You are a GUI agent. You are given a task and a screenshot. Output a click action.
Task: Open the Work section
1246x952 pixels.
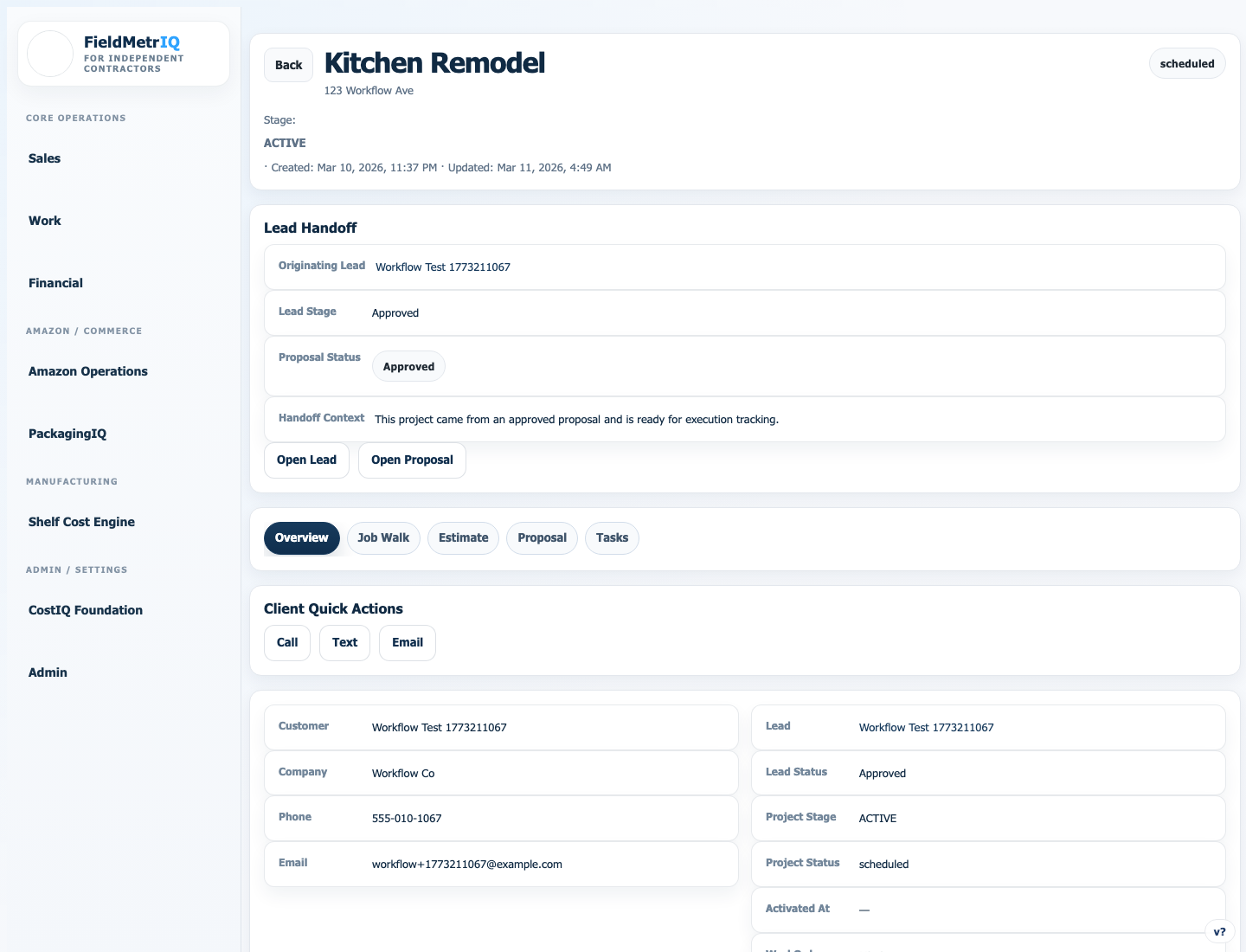pos(44,221)
